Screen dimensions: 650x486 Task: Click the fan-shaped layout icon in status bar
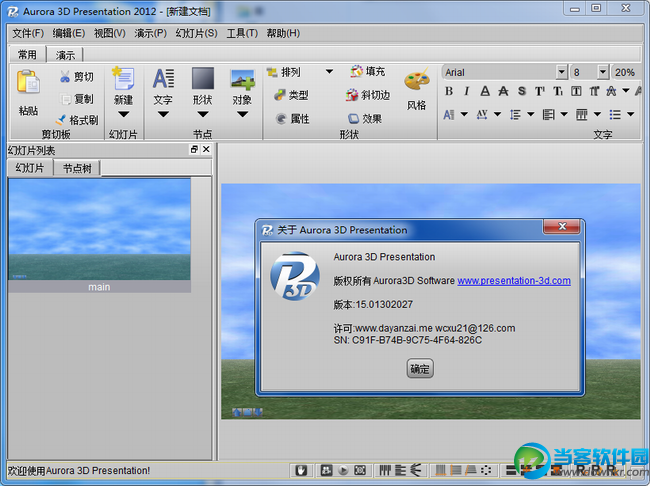415,470
